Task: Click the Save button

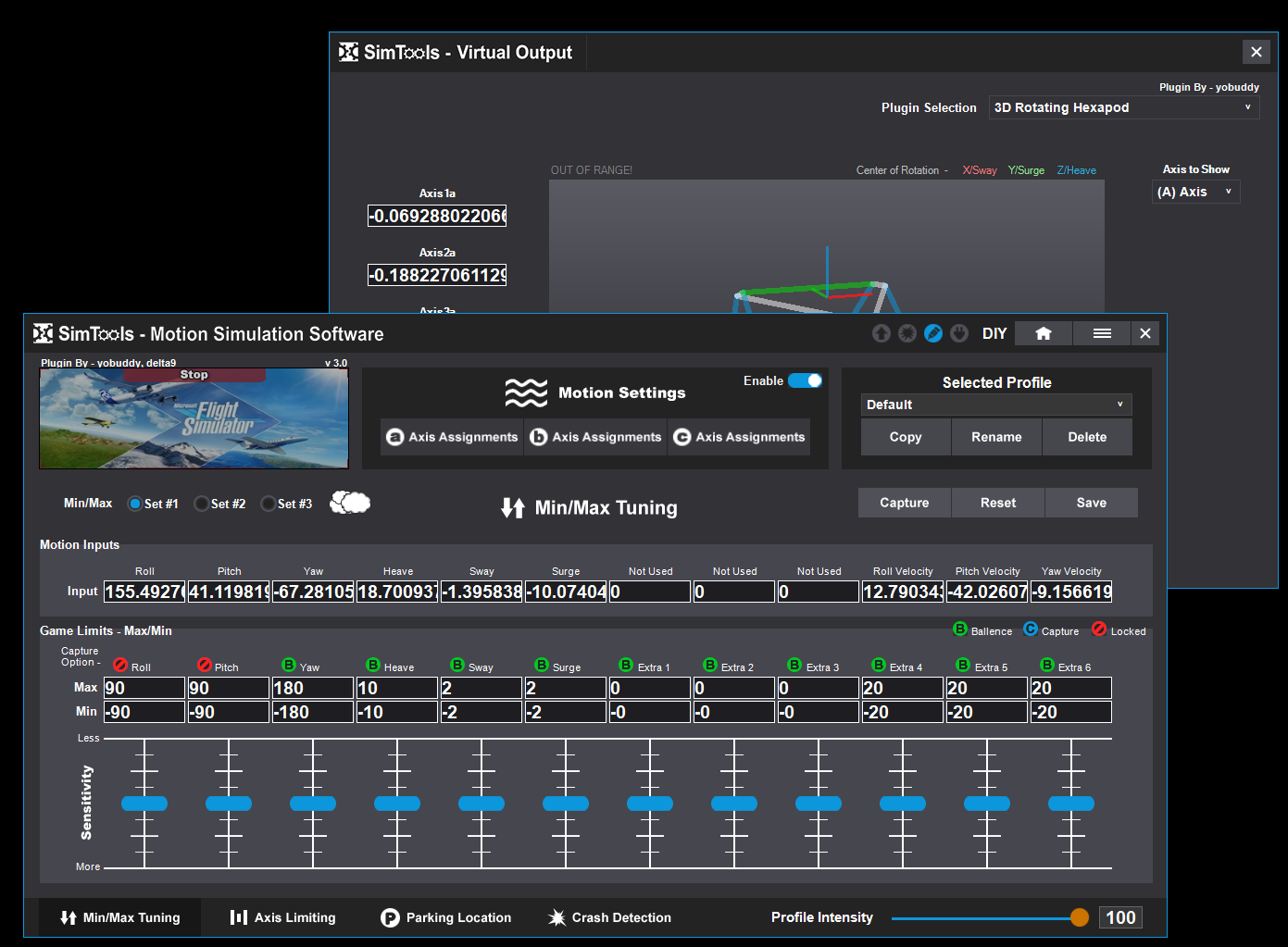Action: [x=1092, y=503]
